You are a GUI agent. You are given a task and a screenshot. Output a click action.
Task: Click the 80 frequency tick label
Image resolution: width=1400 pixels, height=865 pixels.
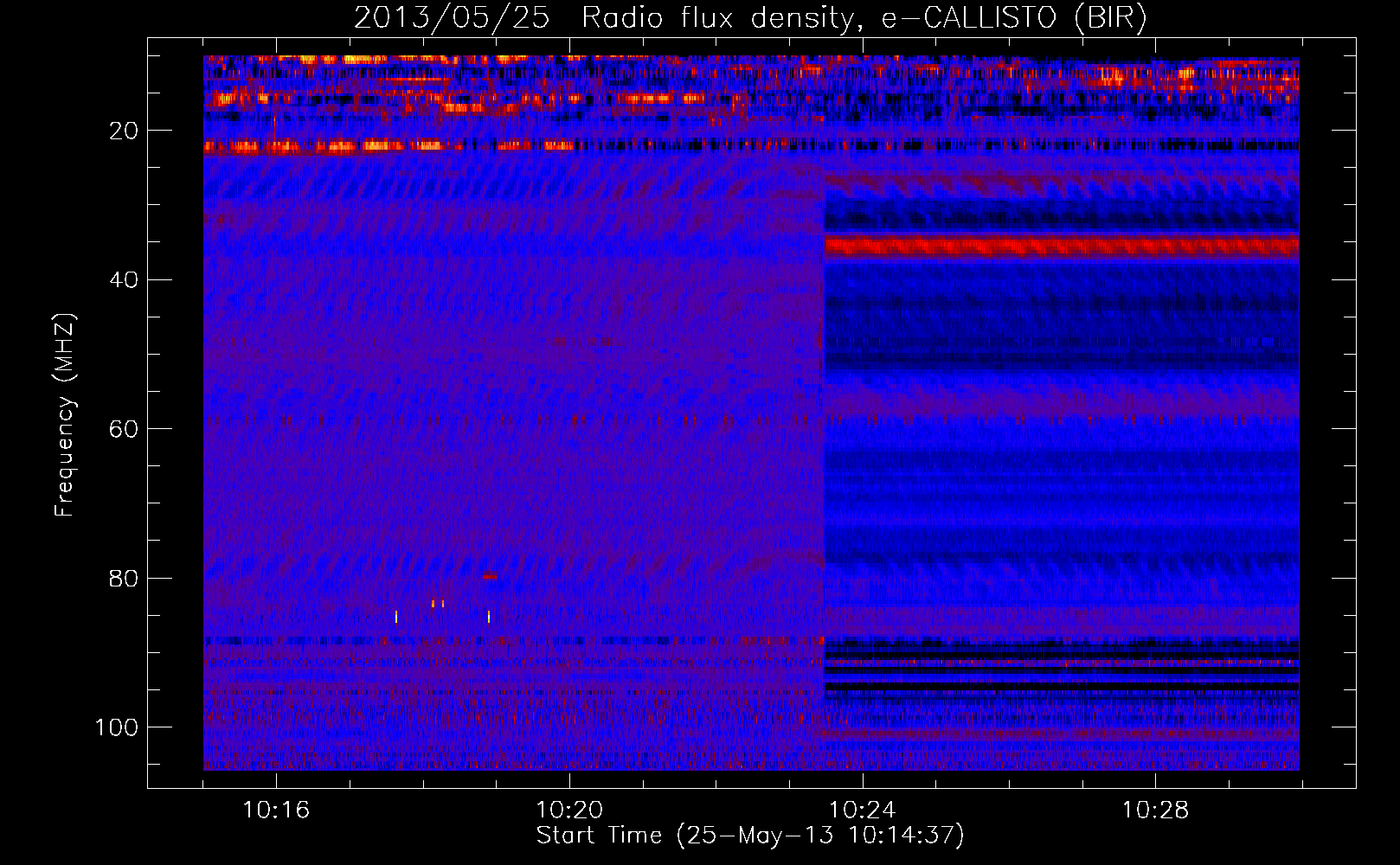(x=125, y=578)
